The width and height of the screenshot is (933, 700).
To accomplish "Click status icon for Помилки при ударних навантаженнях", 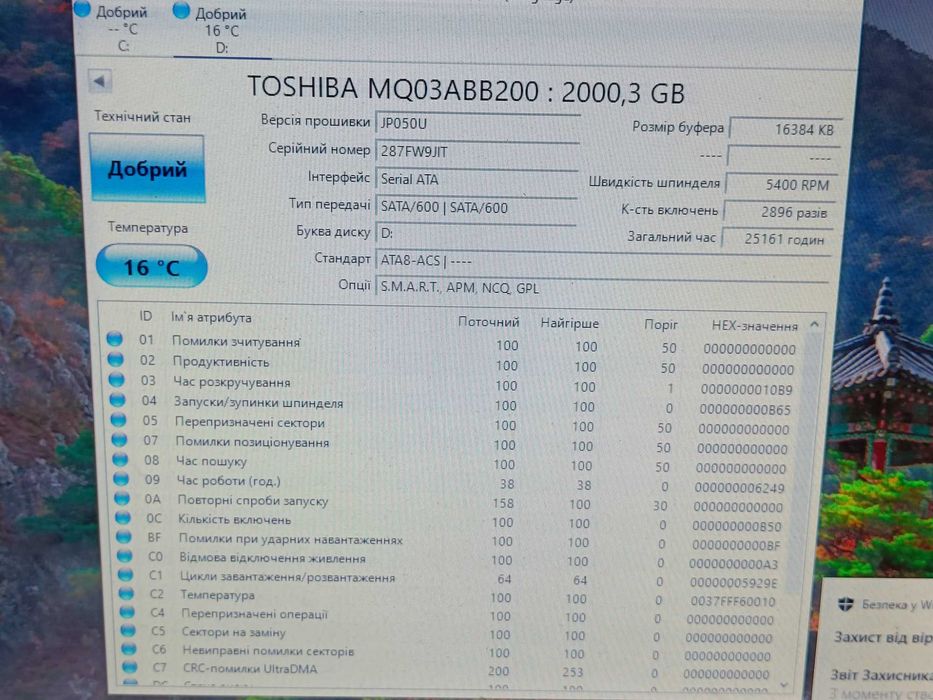I will [x=124, y=536].
